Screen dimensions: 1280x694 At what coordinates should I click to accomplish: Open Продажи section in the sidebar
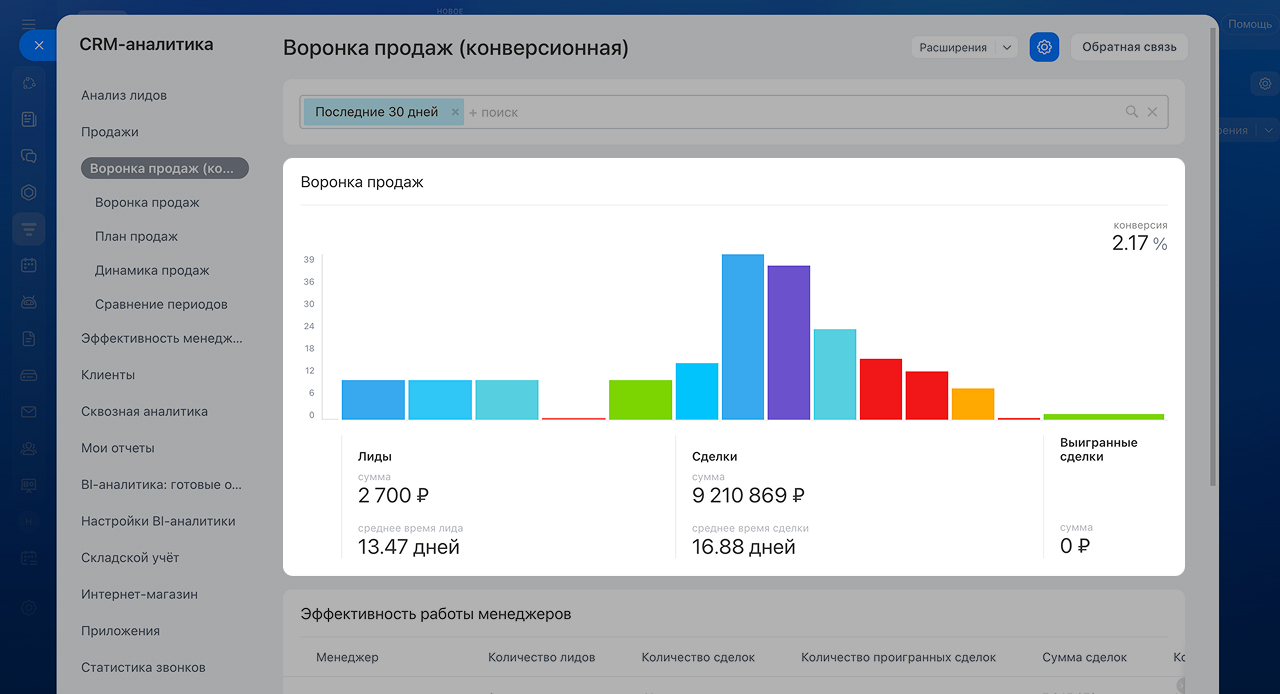[110, 132]
